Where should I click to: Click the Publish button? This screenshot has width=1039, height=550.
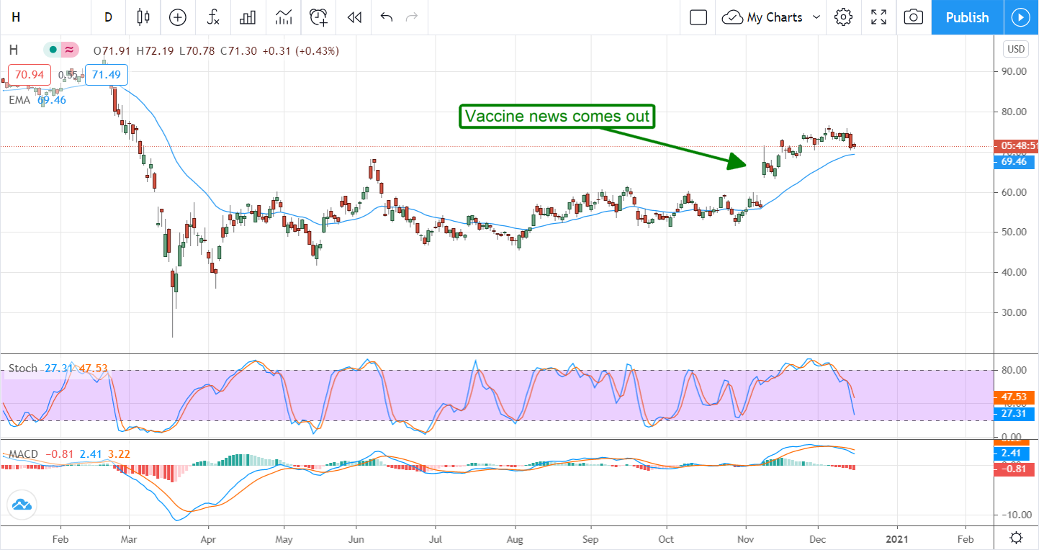click(966, 17)
